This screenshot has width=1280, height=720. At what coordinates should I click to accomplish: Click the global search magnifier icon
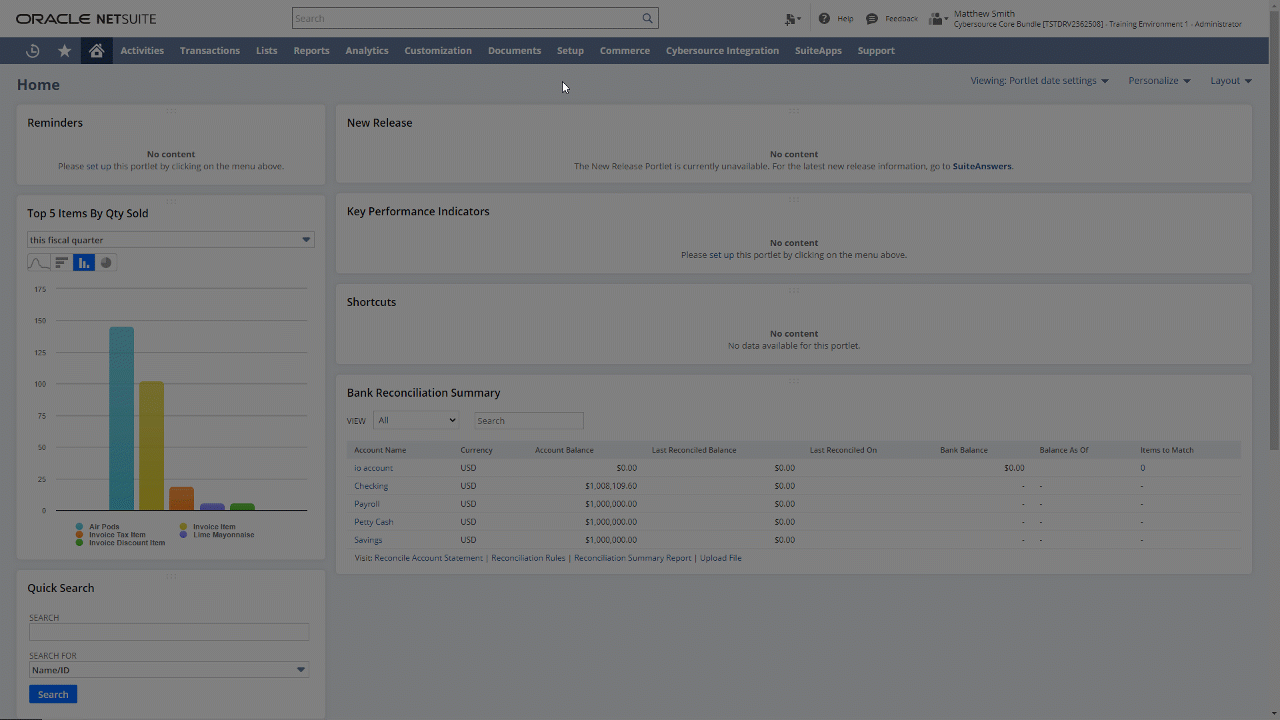point(647,18)
